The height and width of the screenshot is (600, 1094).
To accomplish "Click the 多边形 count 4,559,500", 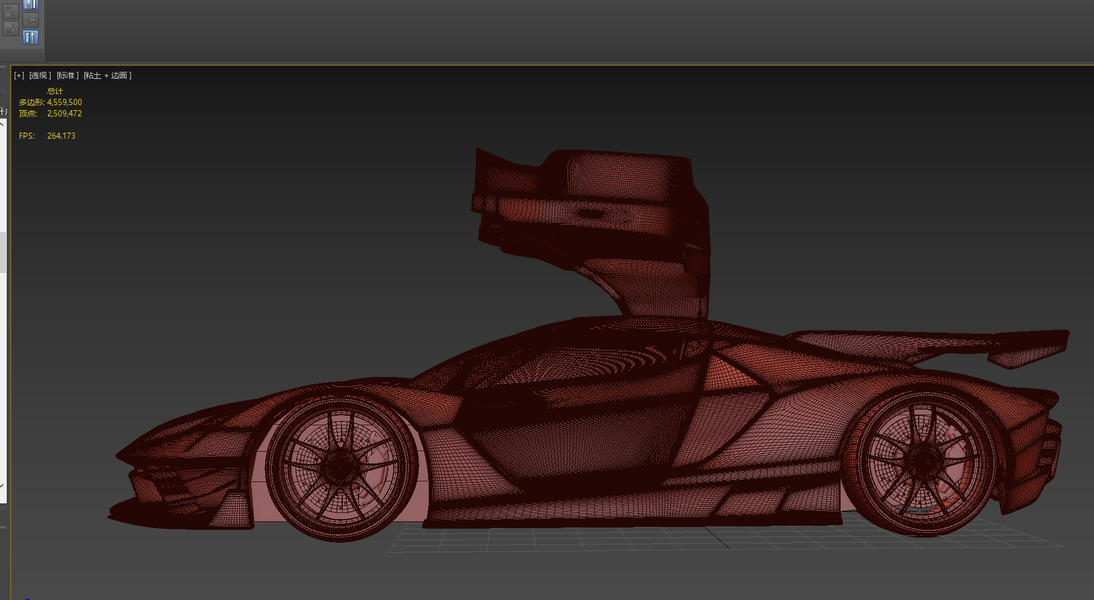I will [x=64, y=102].
